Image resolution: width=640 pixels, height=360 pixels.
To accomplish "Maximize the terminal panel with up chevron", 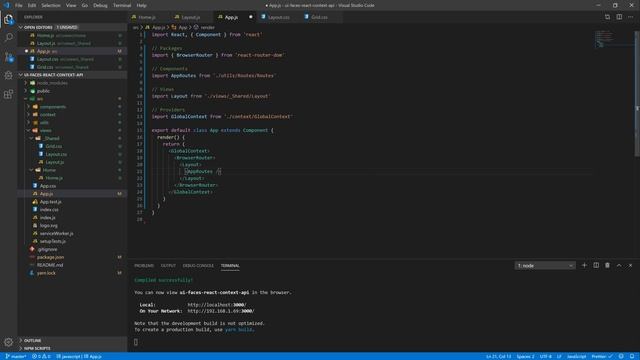I will coord(619,265).
